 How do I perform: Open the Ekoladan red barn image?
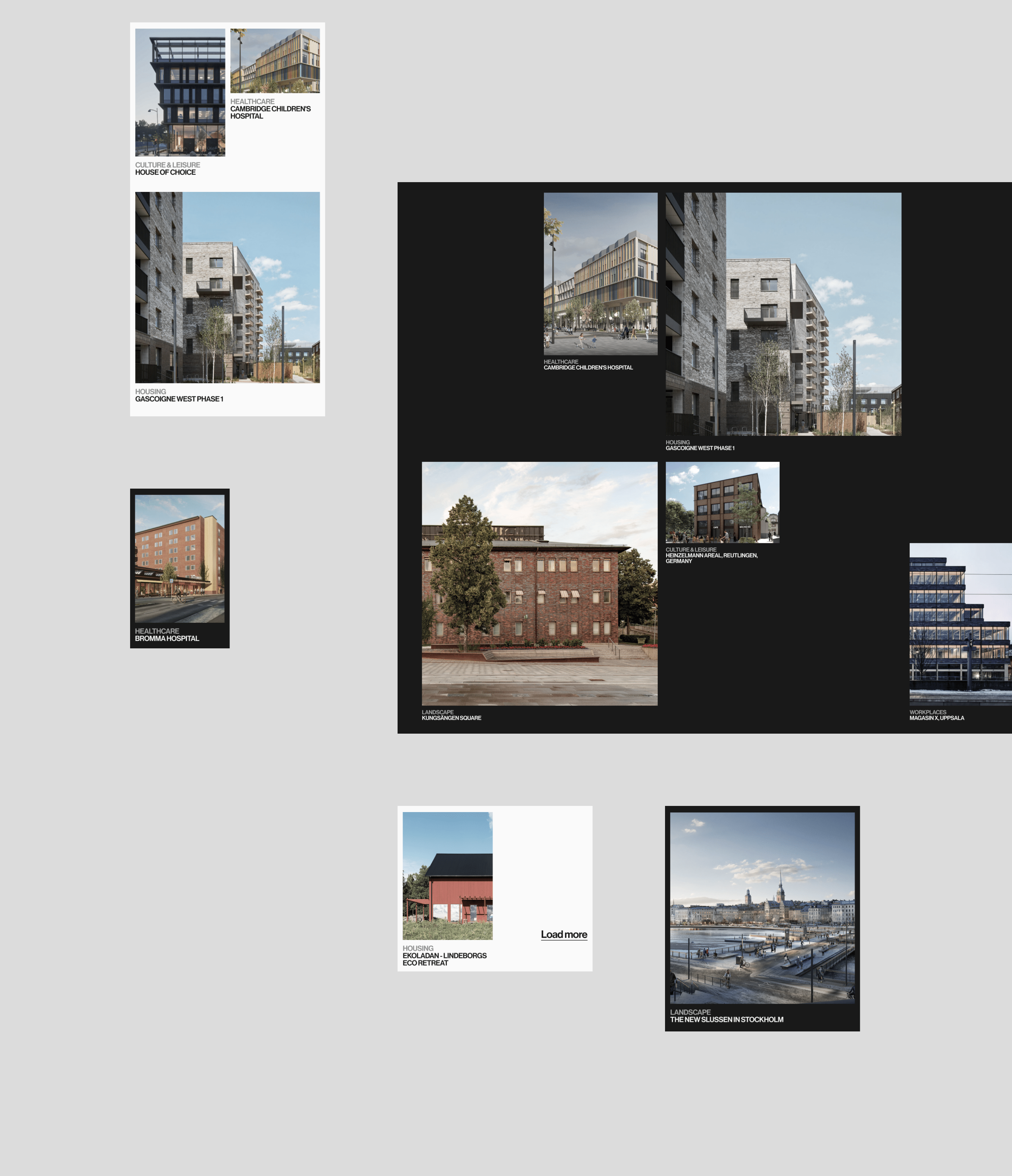[x=447, y=876]
